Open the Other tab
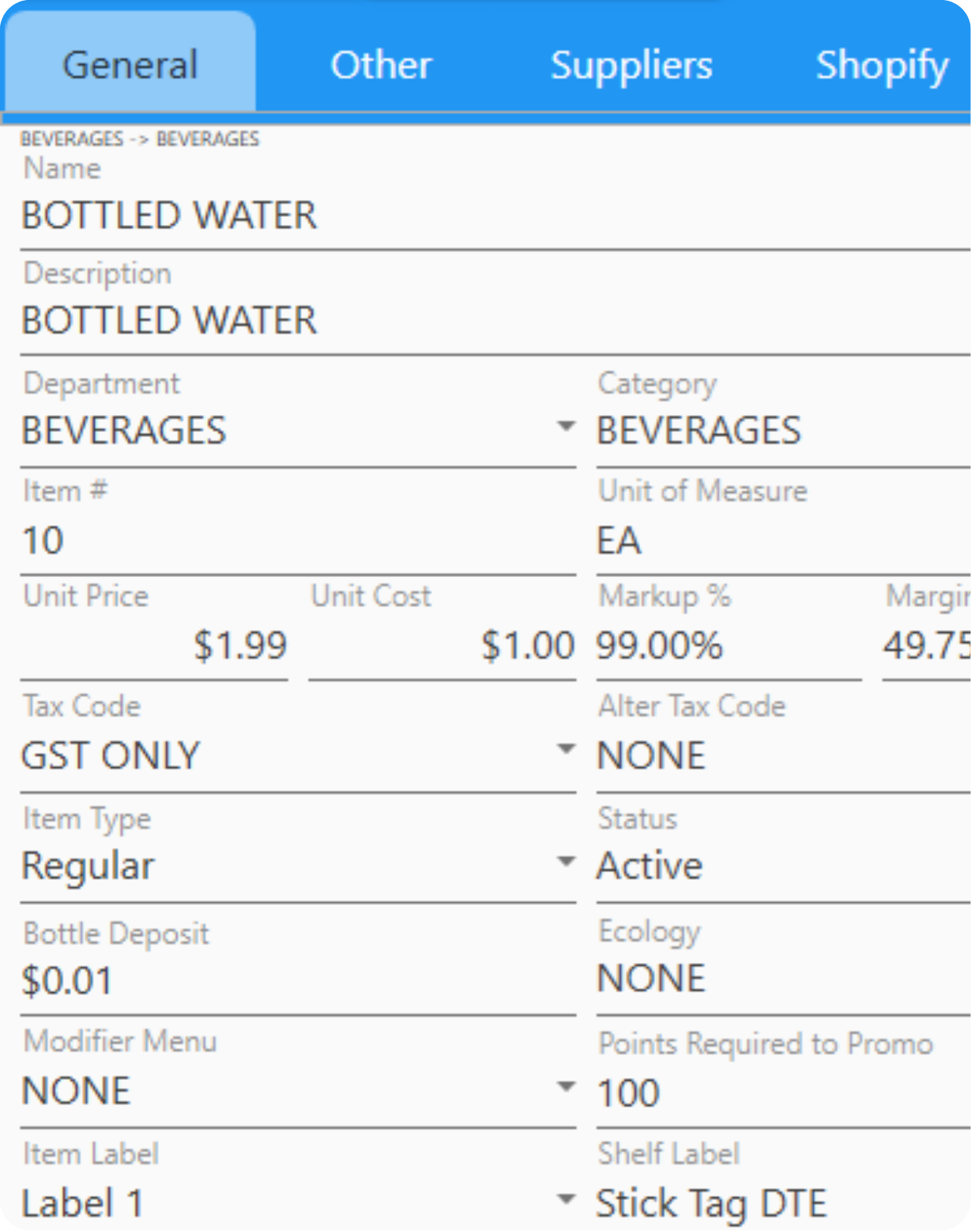The height and width of the screenshot is (1232, 971). (381, 65)
